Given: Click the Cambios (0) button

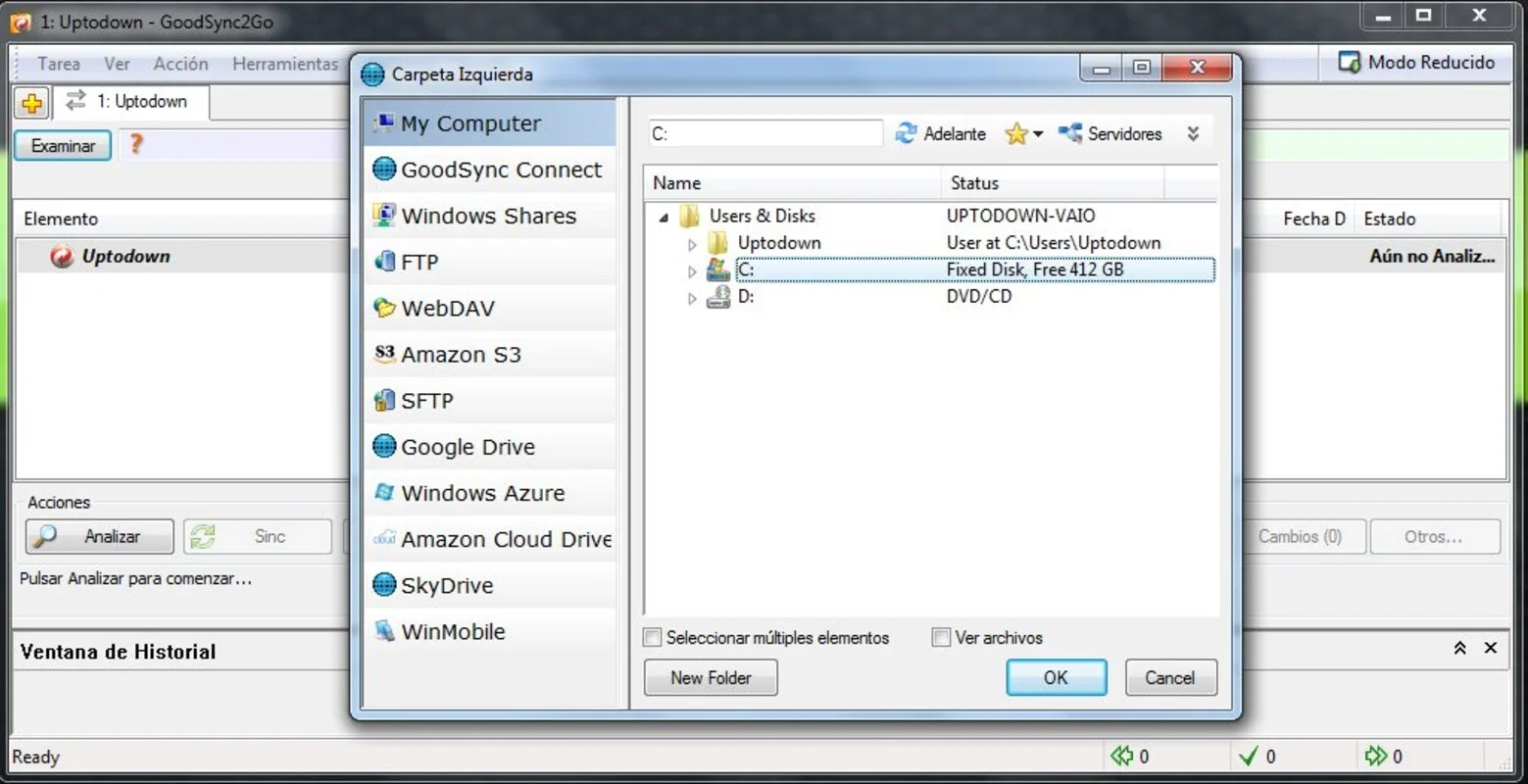Looking at the screenshot, I should coord(1301,536).
